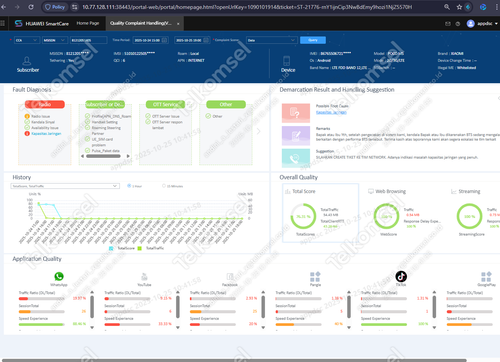The image size is (500, 362).
Task: Switch to the Home Page tab
Action: pos(88,23)
